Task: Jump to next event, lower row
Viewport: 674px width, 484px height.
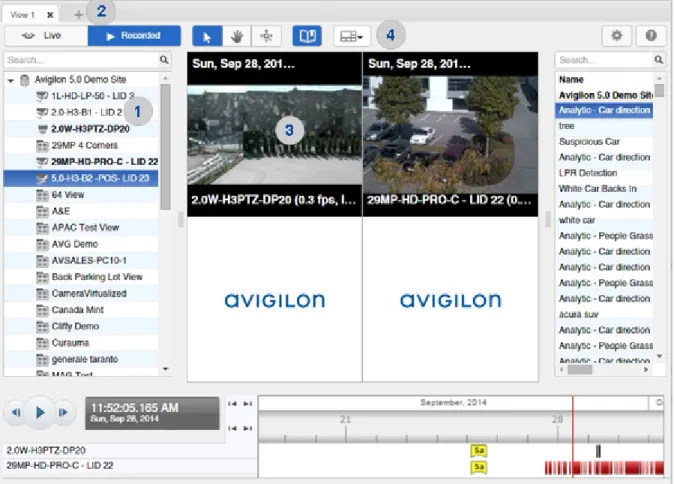Action: (248, 428)
